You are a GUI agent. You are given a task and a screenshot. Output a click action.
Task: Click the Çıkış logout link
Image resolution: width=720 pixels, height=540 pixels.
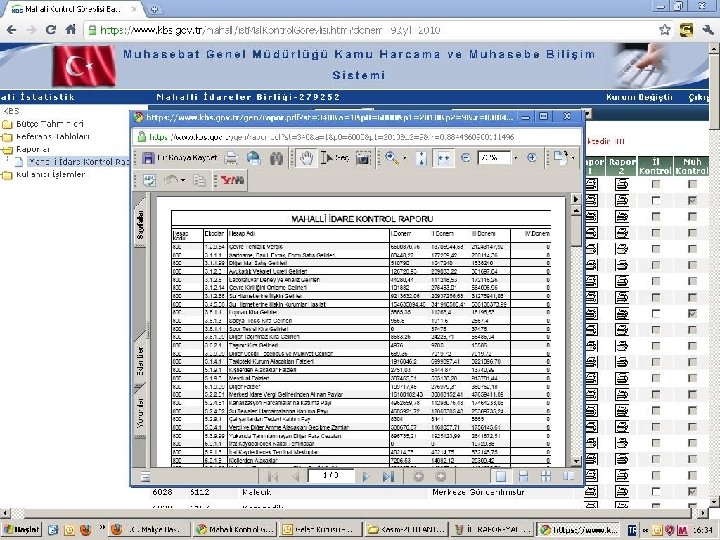coord(698,97)
